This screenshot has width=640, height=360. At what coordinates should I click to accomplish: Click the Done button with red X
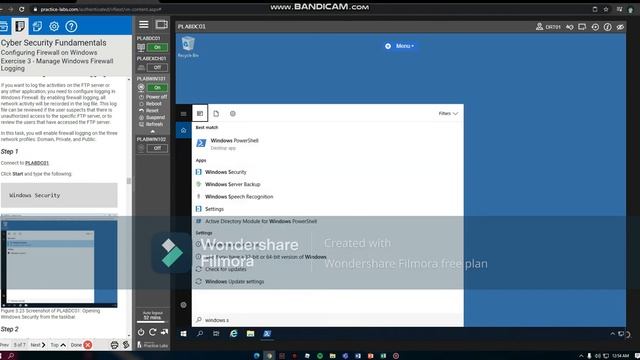81,345
